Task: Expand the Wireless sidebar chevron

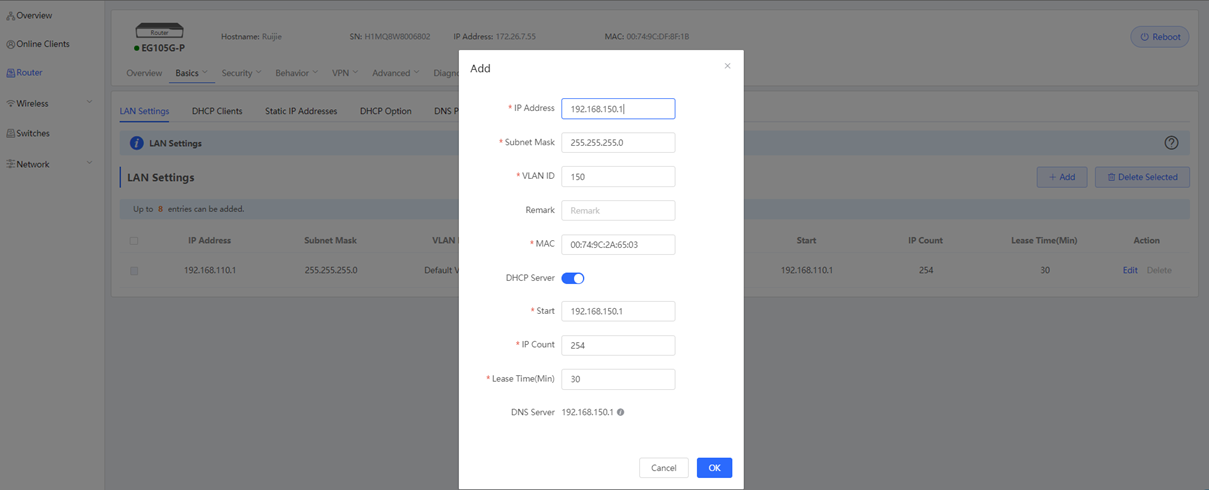Action: coord(89,103)
